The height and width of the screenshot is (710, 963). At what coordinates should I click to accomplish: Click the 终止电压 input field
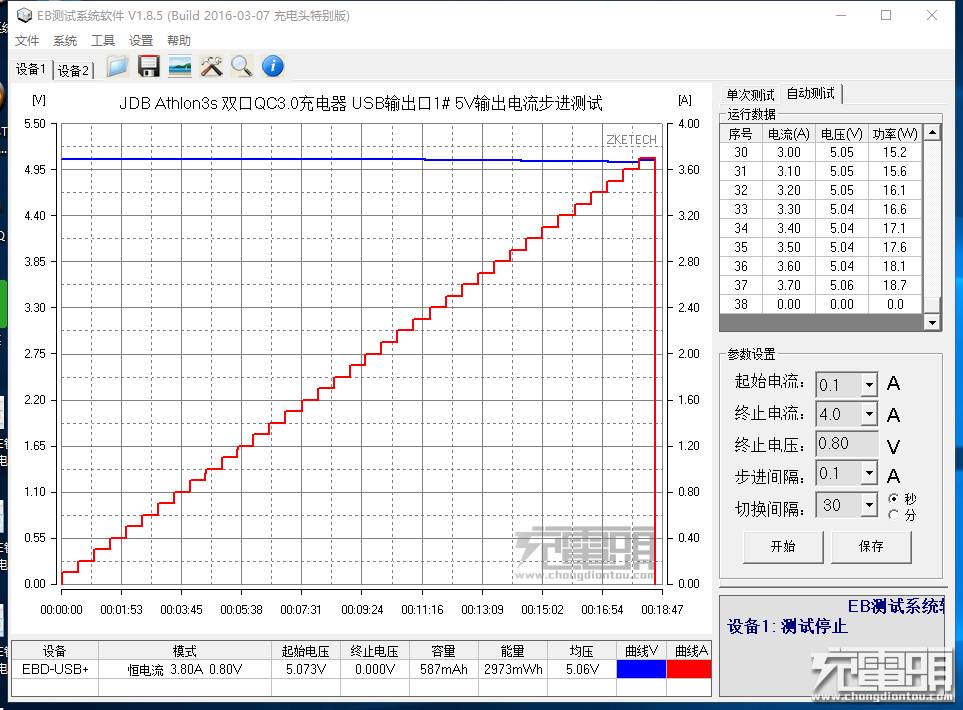coord(846,443)
